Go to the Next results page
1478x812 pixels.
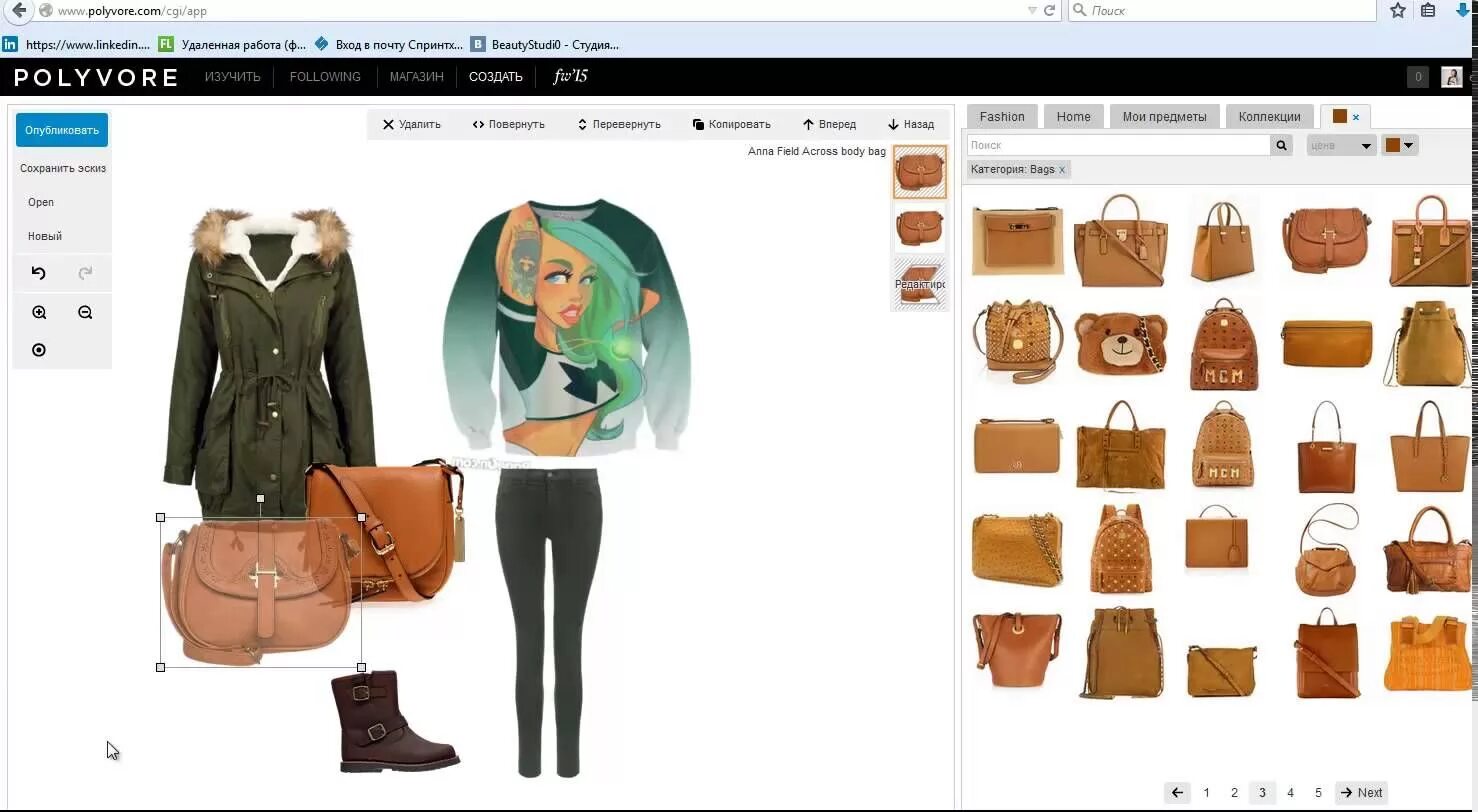pos(1362,792)
